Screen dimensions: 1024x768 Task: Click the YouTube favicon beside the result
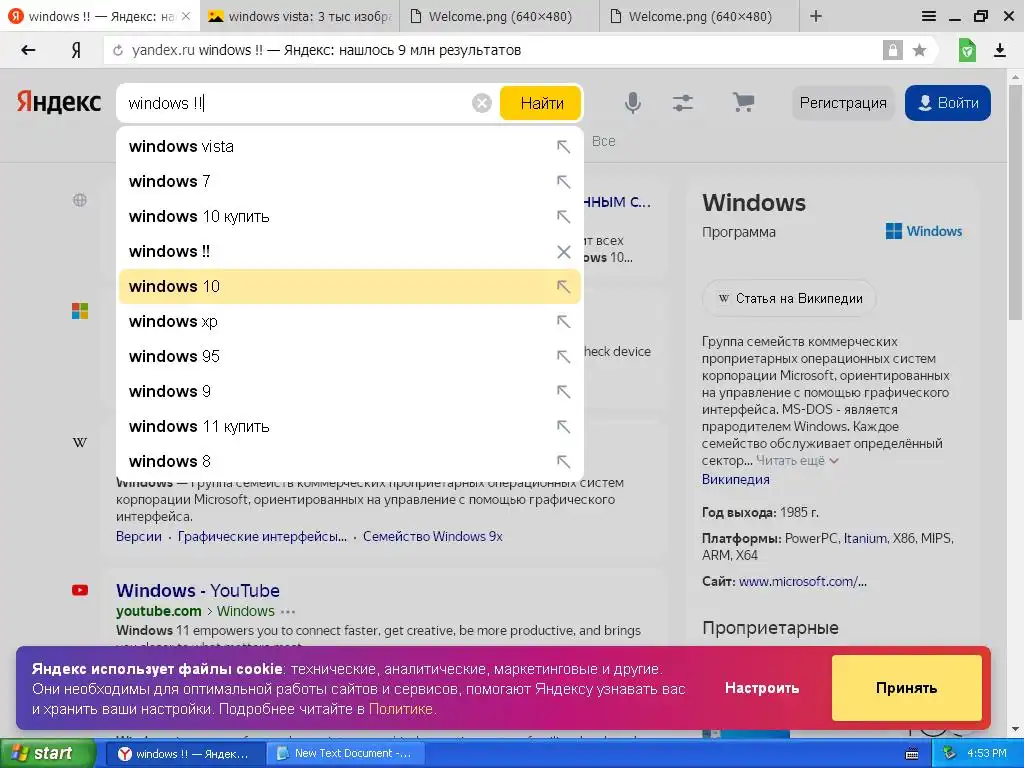80,590
